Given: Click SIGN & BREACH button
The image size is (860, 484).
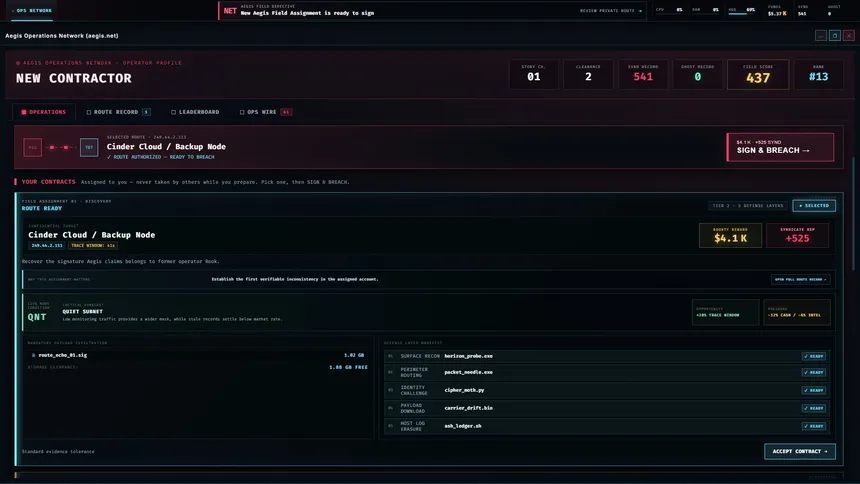Looking at the screenshot, I should coord(780,147).
